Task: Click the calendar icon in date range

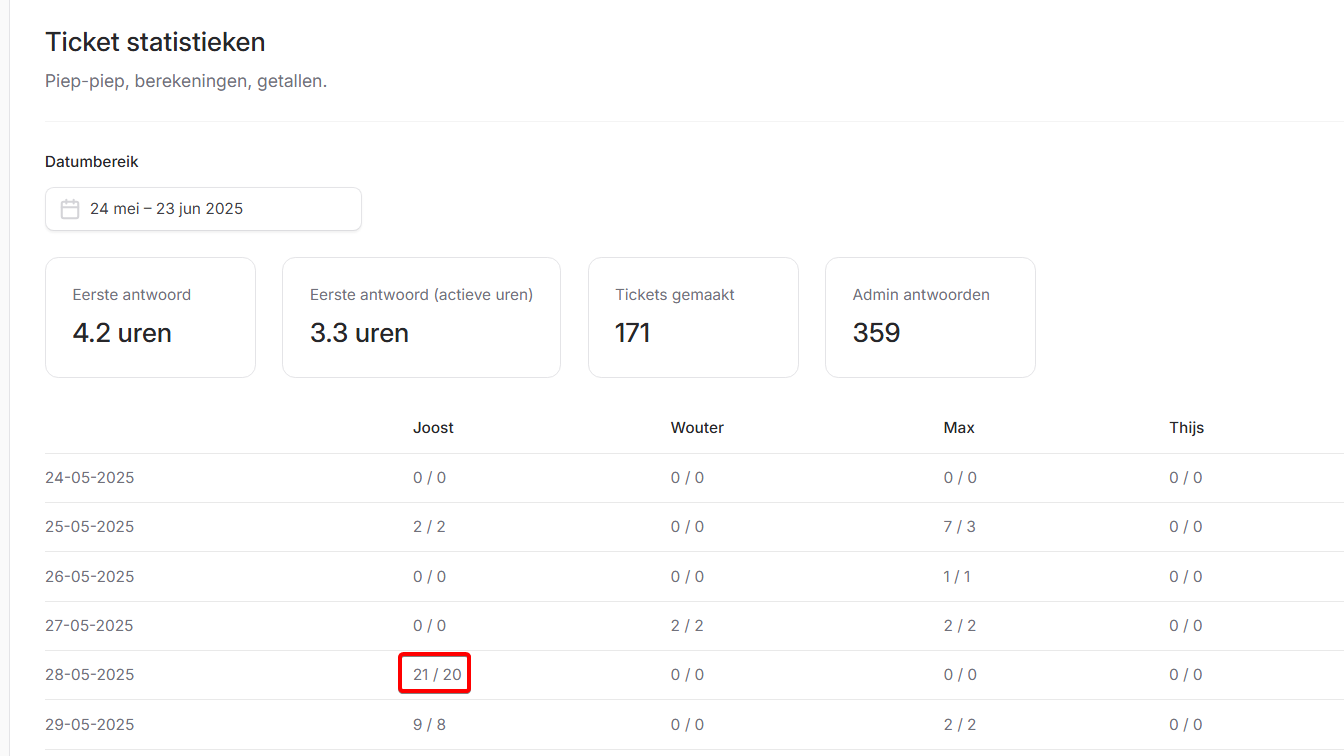Action: 70,209
